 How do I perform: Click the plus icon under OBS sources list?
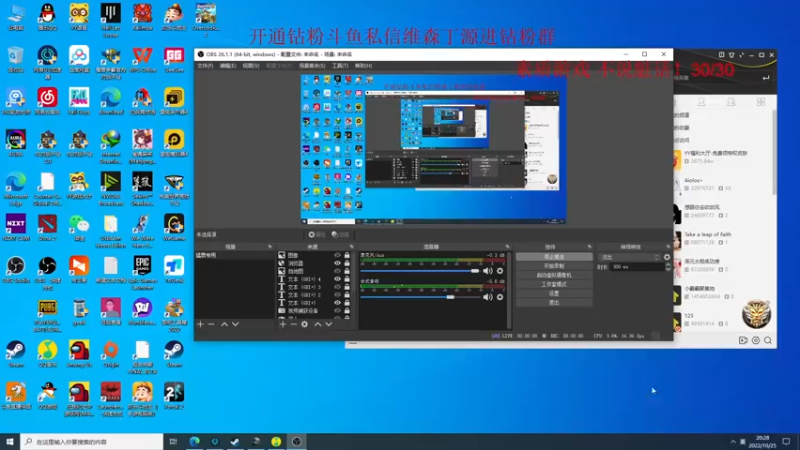(283, 324)
